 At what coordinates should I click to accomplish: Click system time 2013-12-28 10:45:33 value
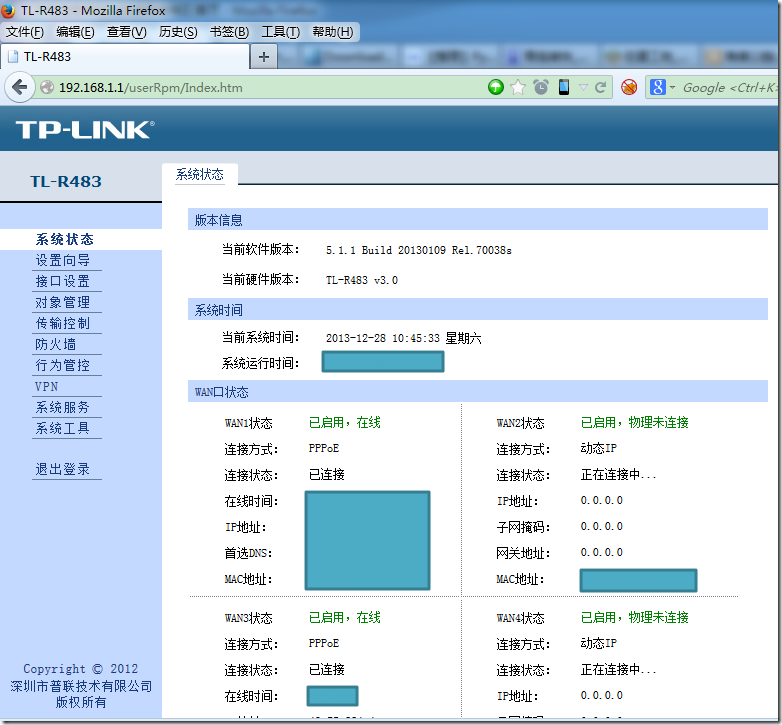(403, 339)
